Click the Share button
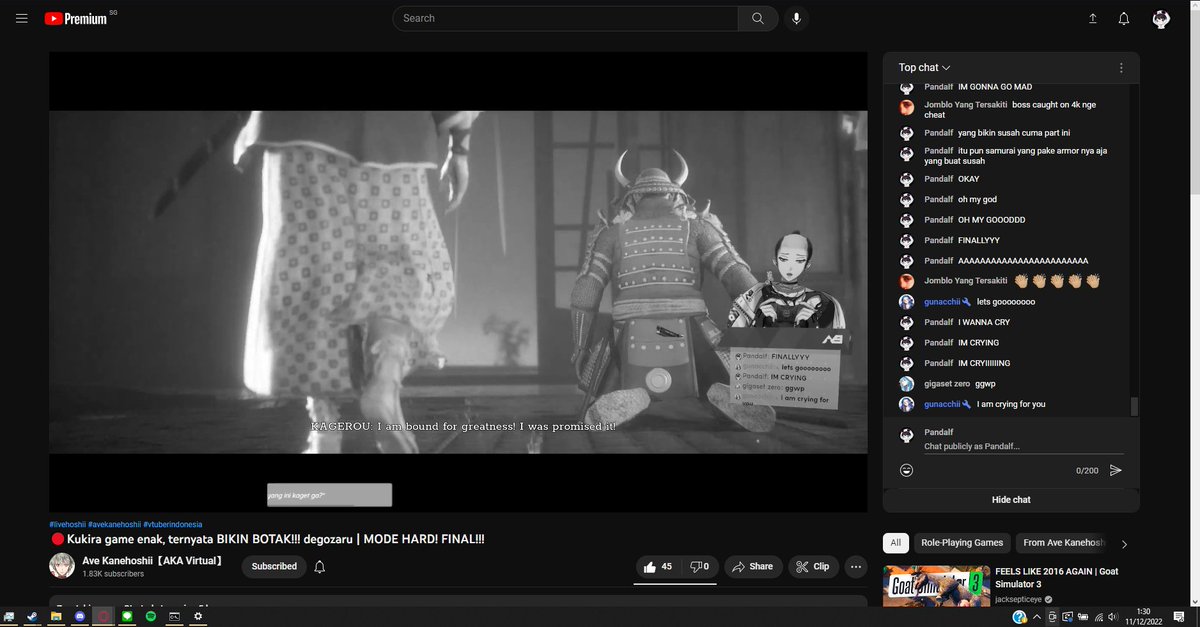The width and height of the screenshot is (1200, 627). point(752,567)
